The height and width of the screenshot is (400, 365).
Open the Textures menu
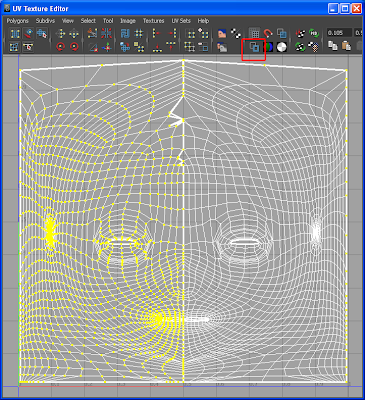click(x=153, y=21)
